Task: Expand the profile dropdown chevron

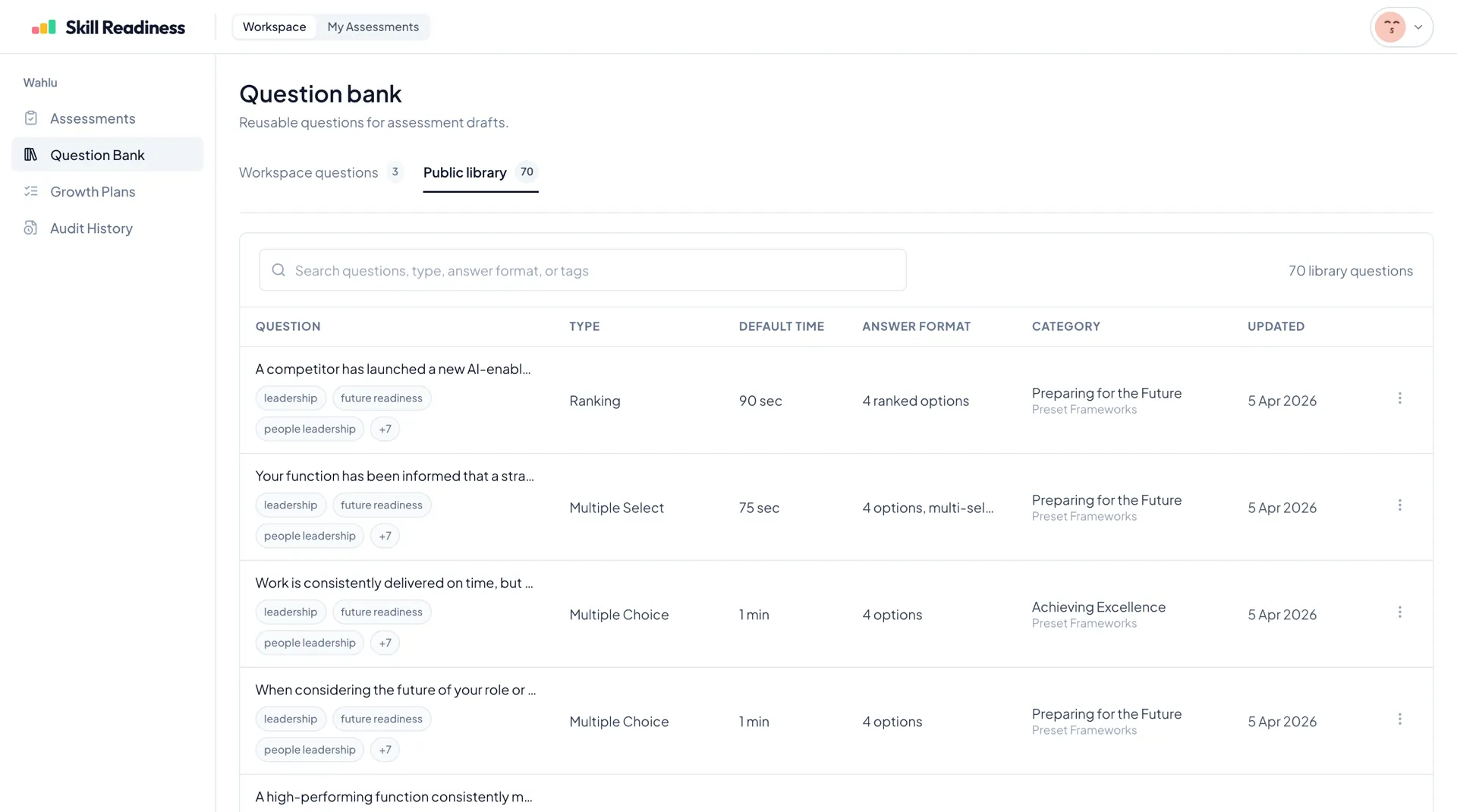Action: [x=1420, y=27]
